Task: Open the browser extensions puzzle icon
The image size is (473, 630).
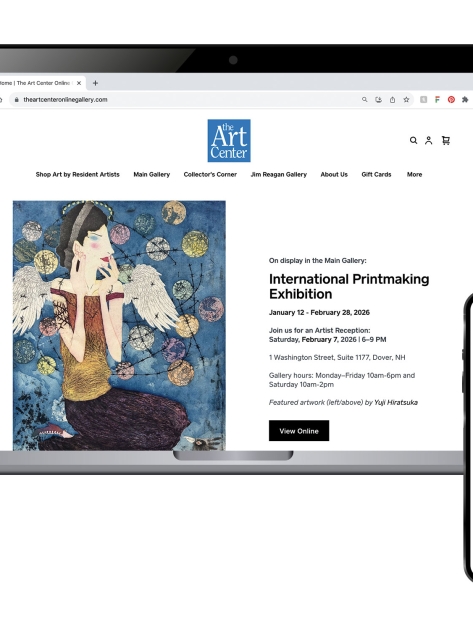Action: point(465,100)
